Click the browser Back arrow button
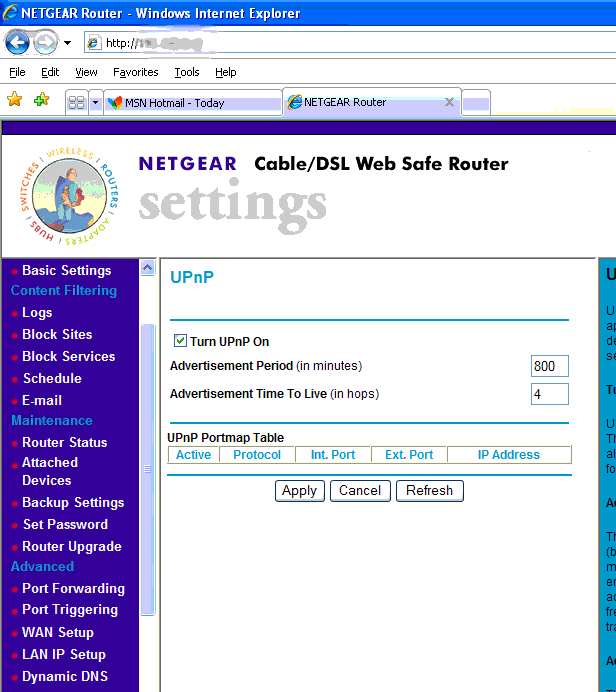 coord(17,43)
